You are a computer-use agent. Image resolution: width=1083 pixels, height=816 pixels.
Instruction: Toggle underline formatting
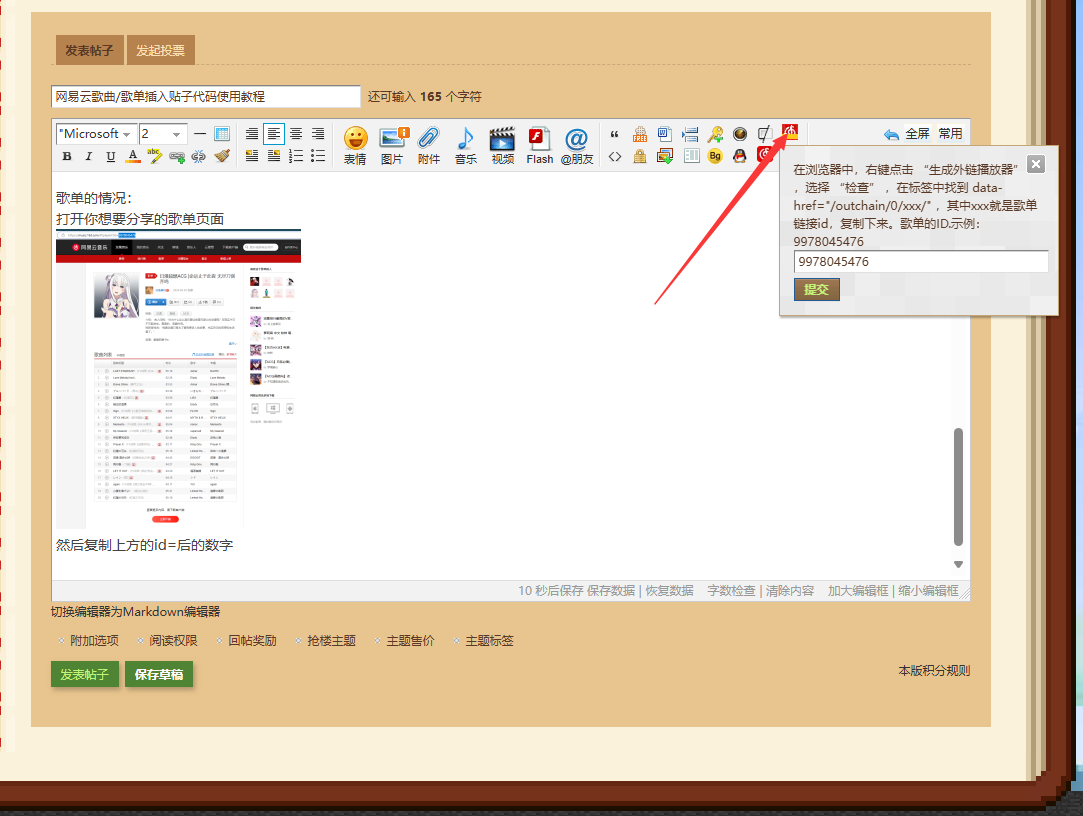111,156
